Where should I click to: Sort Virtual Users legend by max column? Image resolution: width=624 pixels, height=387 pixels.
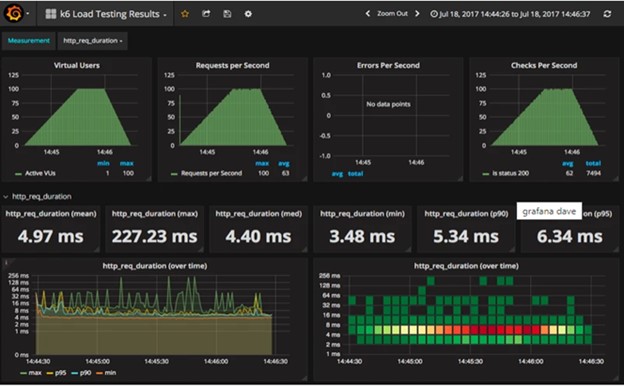pos(127,163)
